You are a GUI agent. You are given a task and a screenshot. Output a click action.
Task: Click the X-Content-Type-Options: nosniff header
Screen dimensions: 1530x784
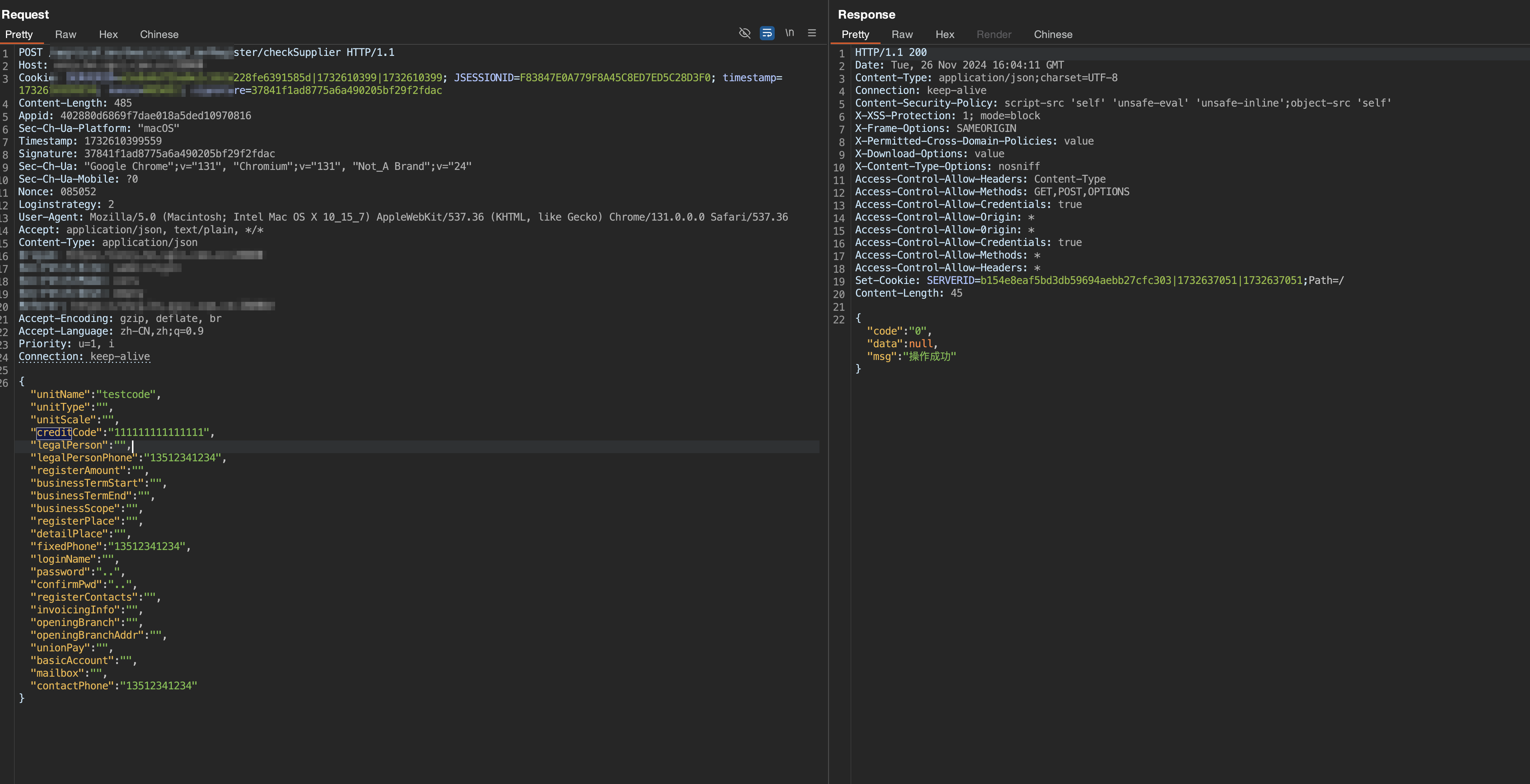pos(948,166)
